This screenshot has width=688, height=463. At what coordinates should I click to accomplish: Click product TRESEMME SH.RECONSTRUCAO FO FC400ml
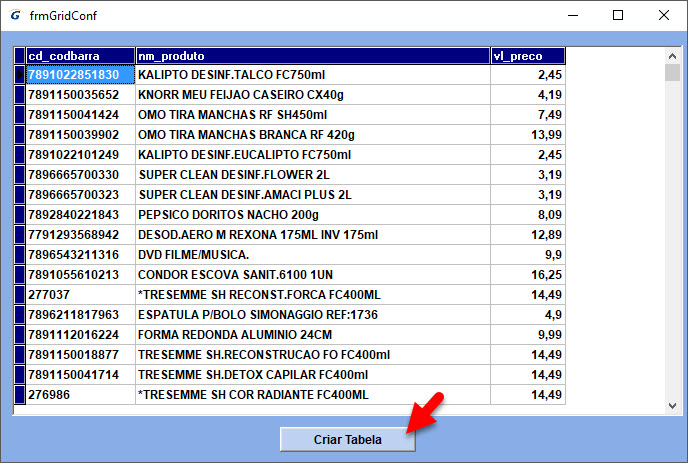[313, 355]
